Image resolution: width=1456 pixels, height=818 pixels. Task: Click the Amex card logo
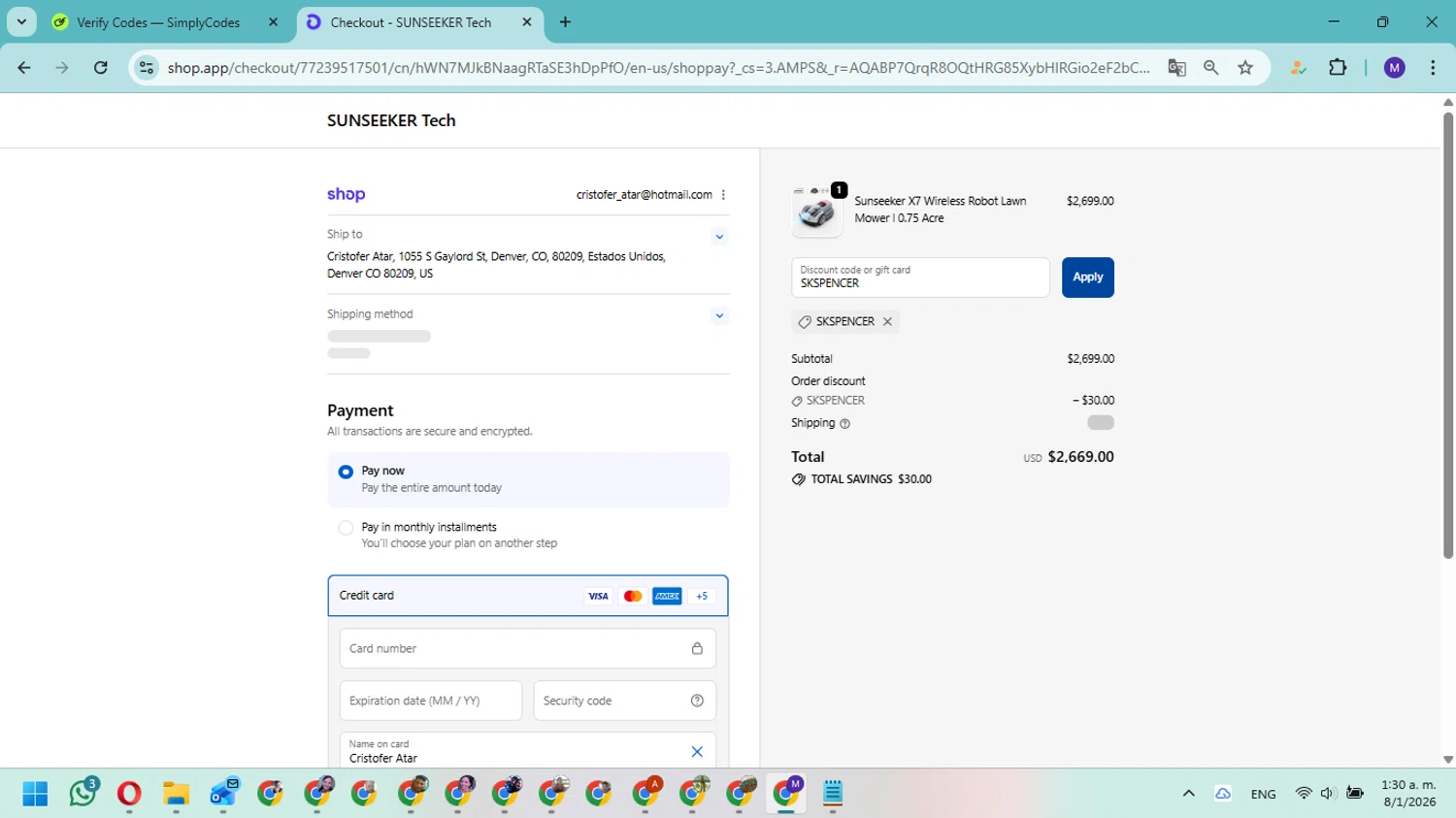click(667, 596)
